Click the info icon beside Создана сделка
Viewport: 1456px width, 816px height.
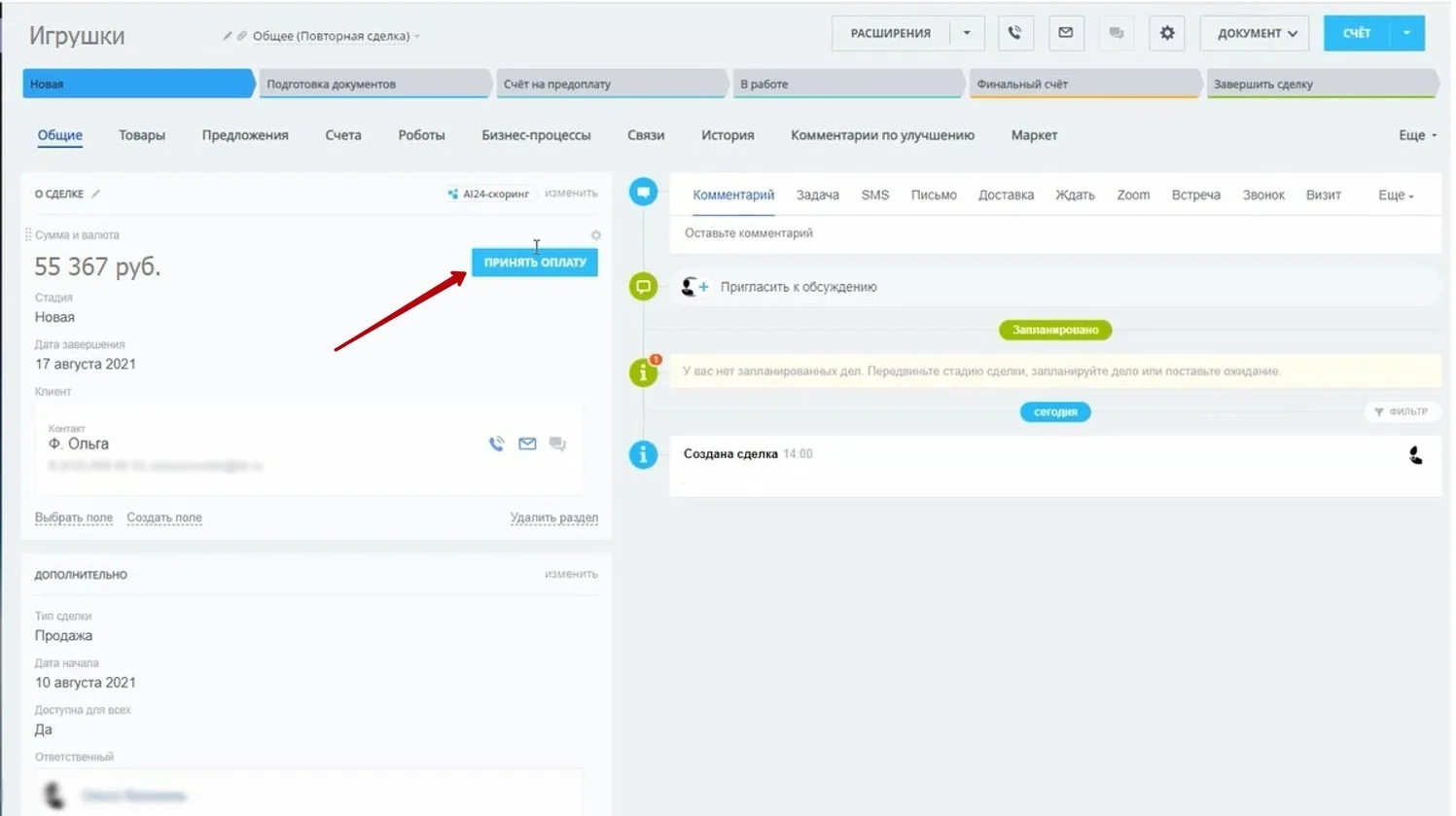coord(643,454)
